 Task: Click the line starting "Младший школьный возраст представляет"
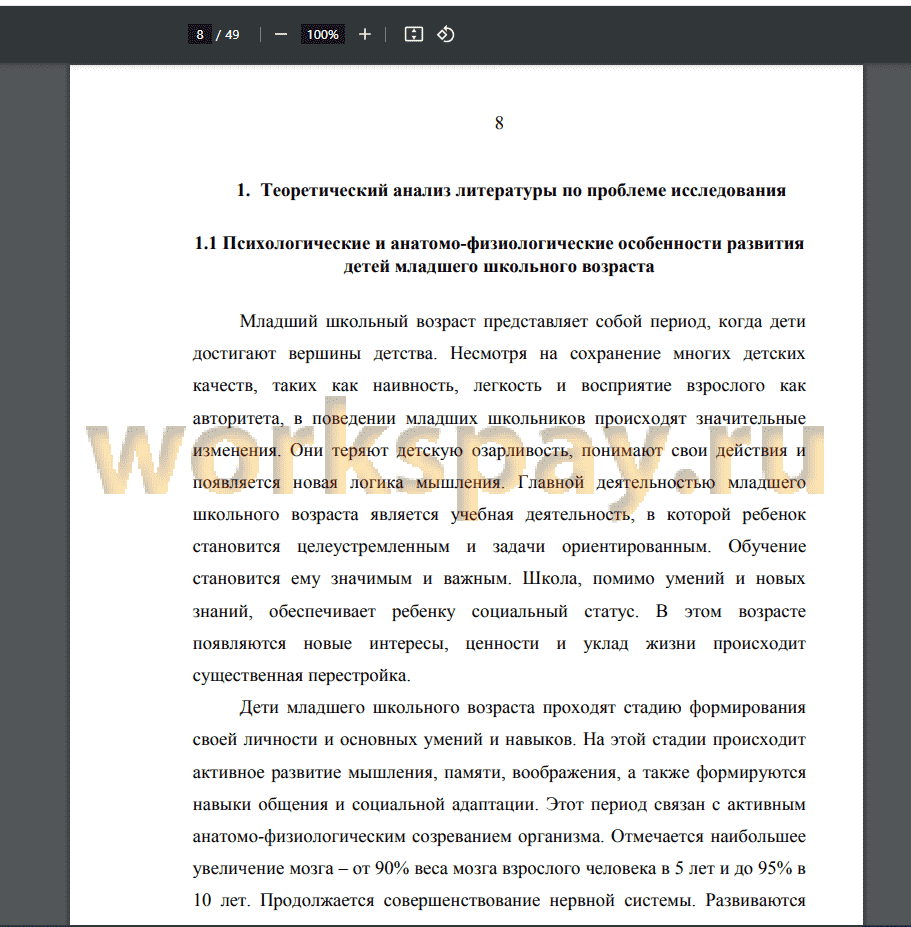pos(523,322)
